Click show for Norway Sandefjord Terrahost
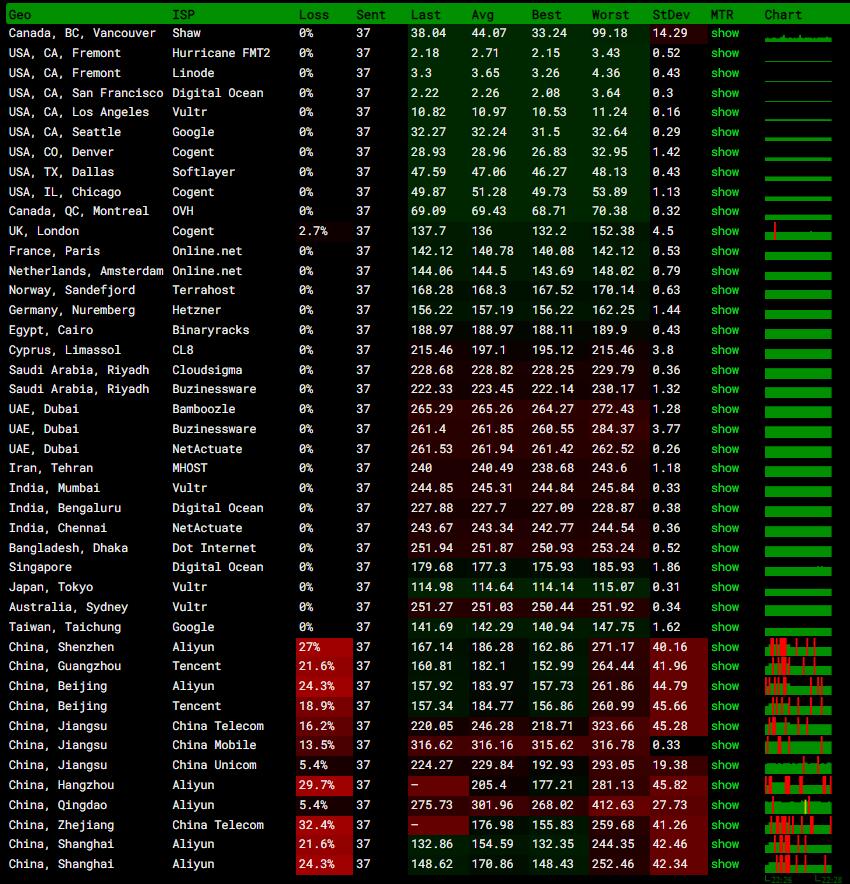Screen dimensions: 850x884 coord(725,290)
